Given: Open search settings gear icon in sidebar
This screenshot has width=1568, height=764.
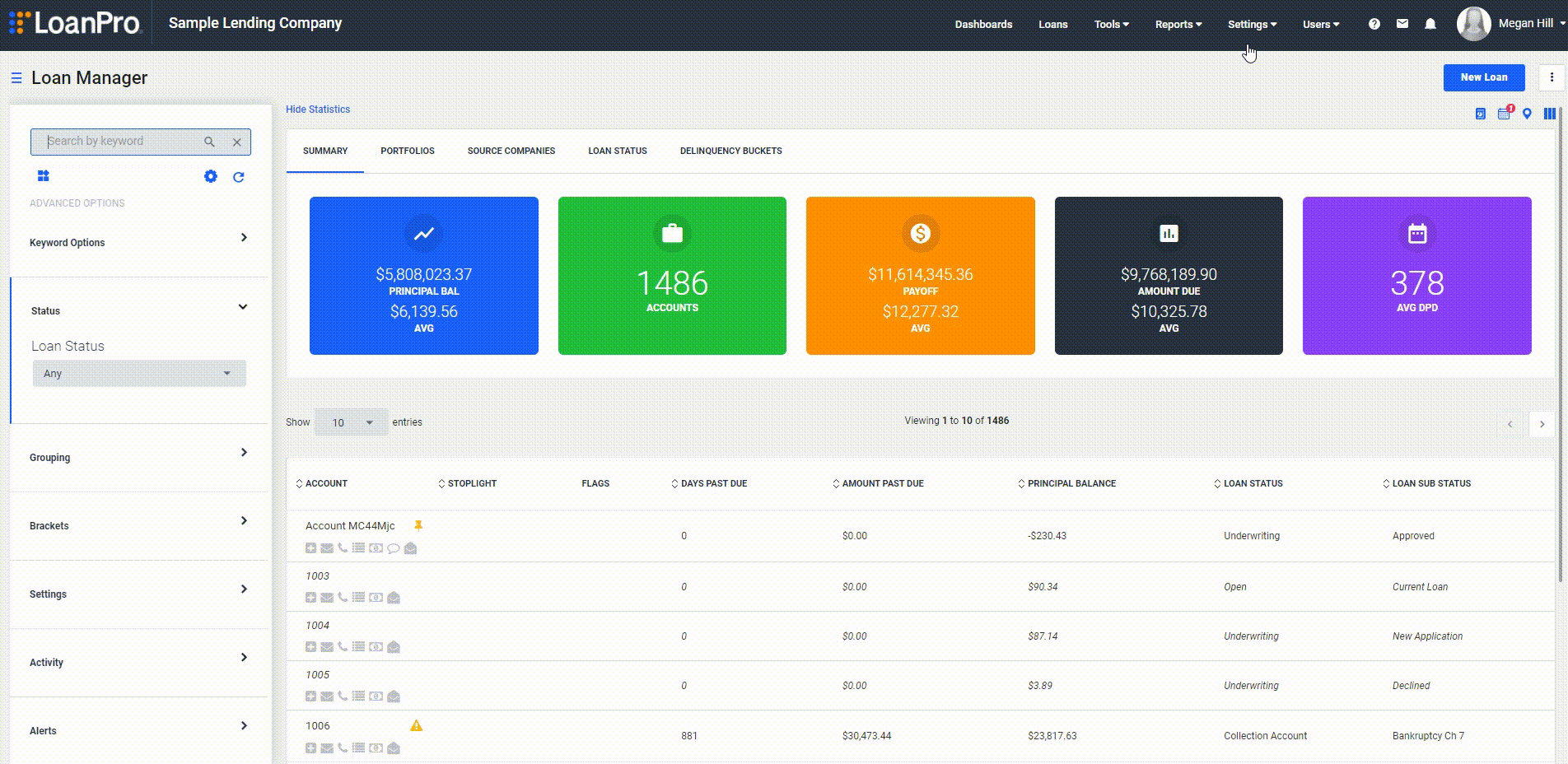Looking at the screenshot, I should [x=211, y=176].
